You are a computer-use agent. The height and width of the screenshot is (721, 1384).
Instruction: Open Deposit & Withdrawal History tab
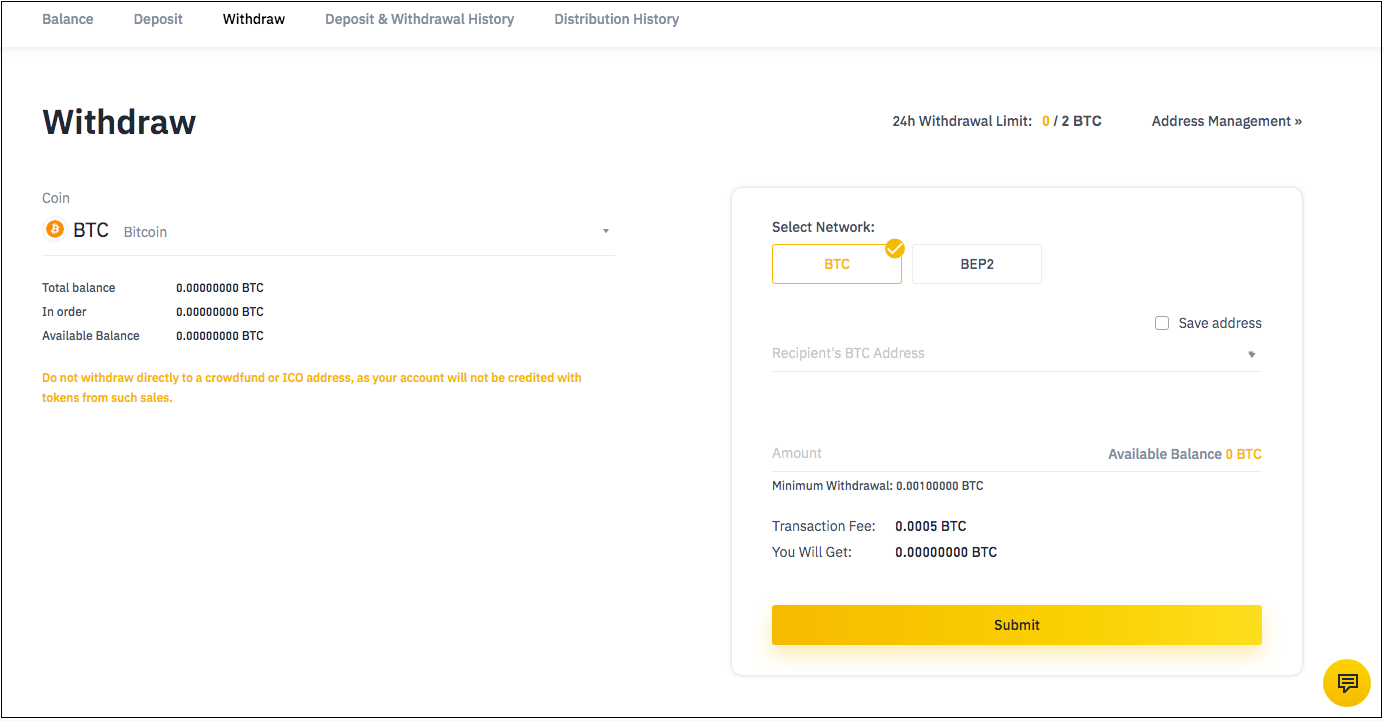click(x=420, y=19)
